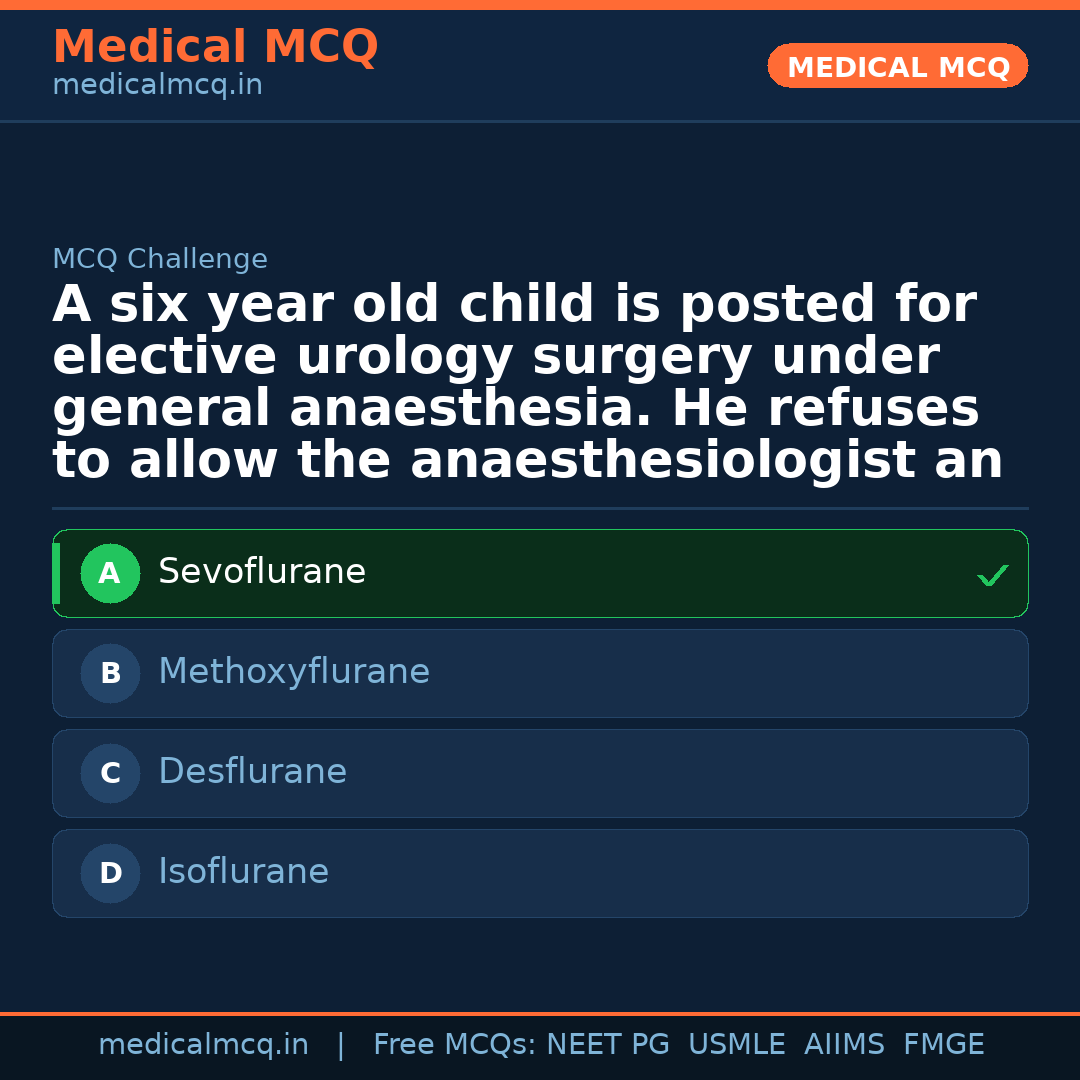Open the medicalmcq.in link under the logo
Viewport: 1080px width, 1080px height.
pyautogui.click(x=157, y=84)
